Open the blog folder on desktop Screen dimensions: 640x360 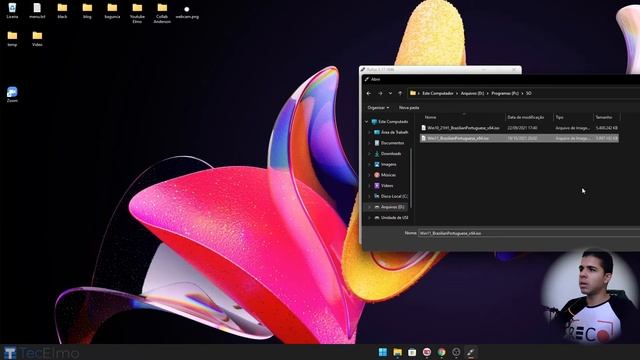(x=87, y=11)
